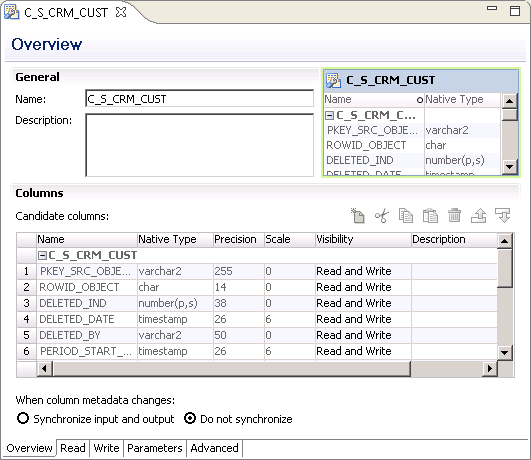Click preview panel scroll down arrow
Viewport: 531px width, 460px height.
[509, 167]
